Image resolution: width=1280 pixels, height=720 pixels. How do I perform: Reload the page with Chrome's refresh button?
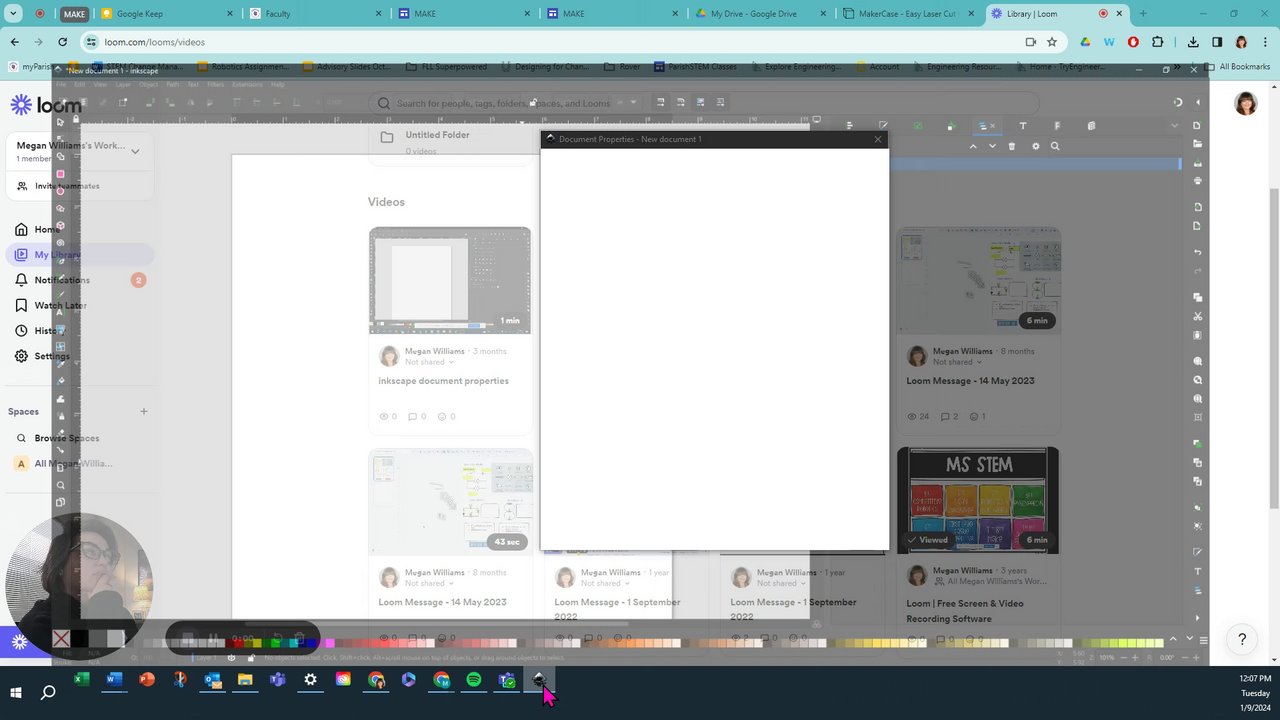(x=62, y=42)
